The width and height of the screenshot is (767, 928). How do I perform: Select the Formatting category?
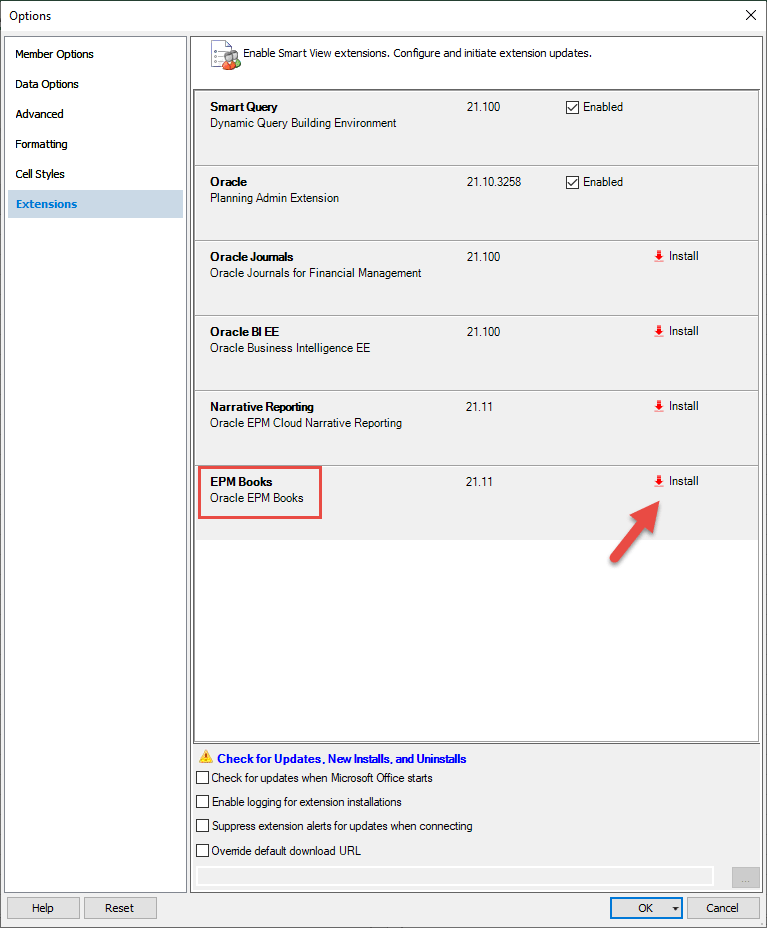click(42, 144)
